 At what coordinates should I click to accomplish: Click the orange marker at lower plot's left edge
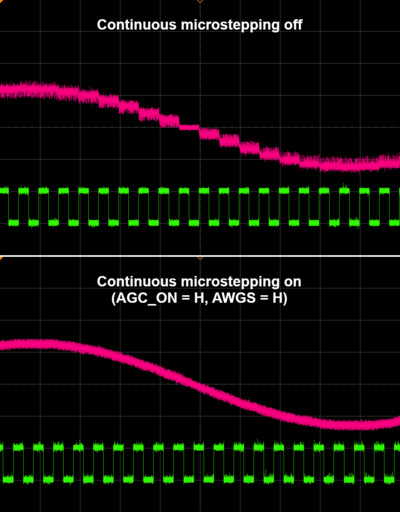[x=1, y=258]
